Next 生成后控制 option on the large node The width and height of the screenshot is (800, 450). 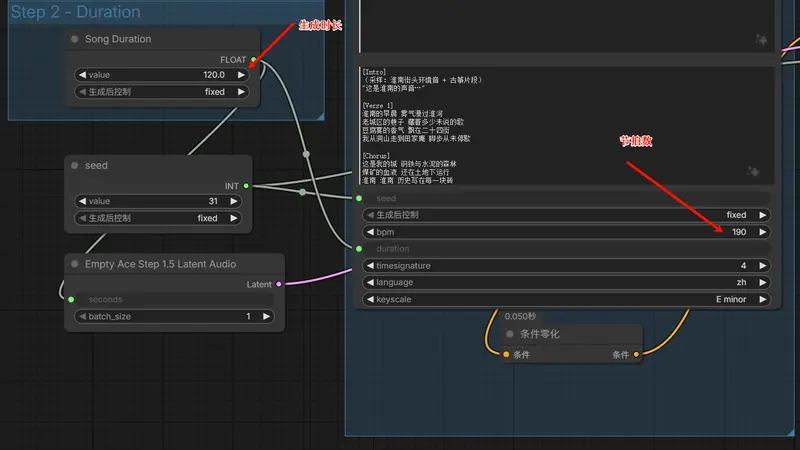pyautogui.click(x=762, y=215)
